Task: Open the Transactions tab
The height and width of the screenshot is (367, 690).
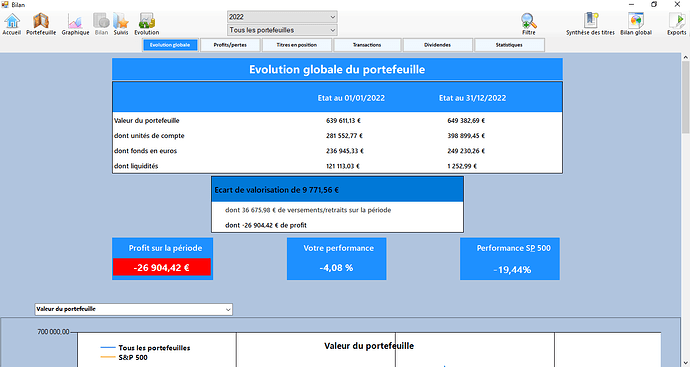Action: (x=367, y=45)
